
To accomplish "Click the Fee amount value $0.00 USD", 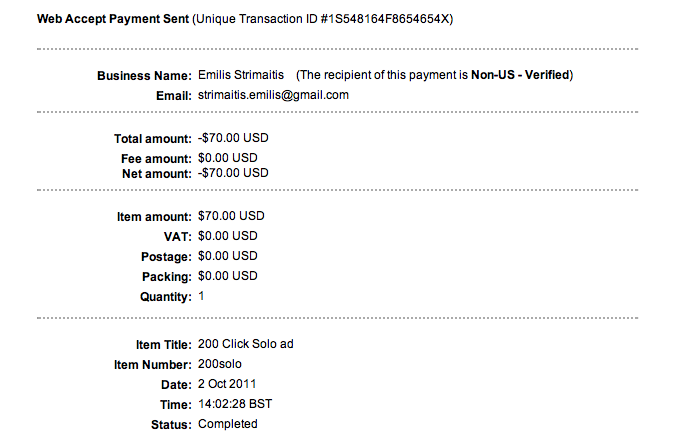I will (x=228, y=158).
